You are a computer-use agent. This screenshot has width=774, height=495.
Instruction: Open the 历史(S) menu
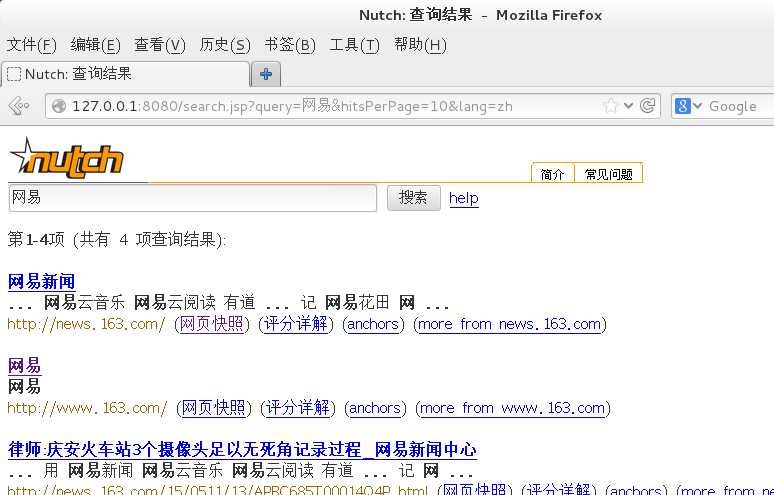click(x=225, y=45)
